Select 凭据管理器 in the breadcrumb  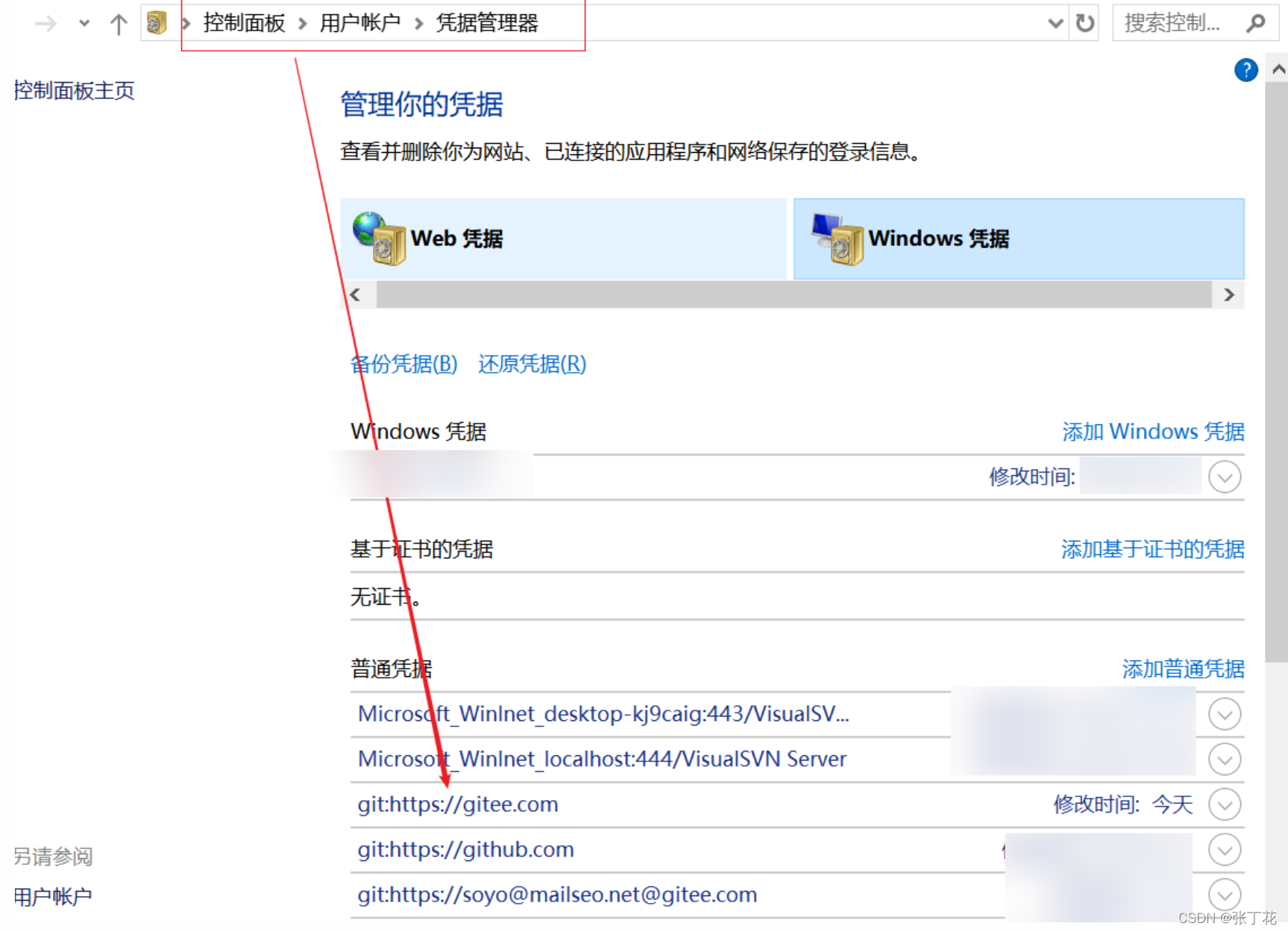[487, 23]
